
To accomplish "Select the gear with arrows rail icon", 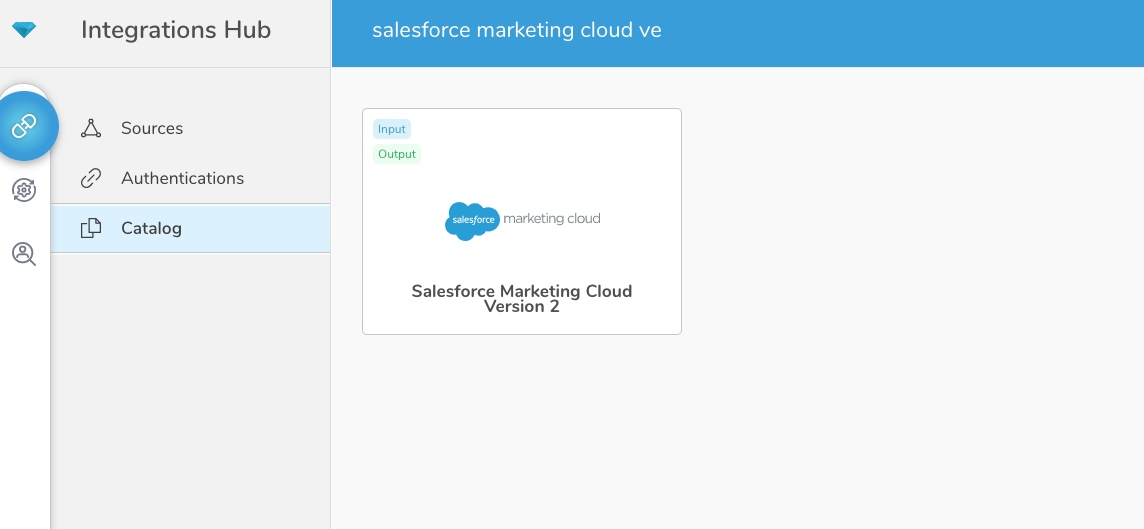I will tap(24, 190).
